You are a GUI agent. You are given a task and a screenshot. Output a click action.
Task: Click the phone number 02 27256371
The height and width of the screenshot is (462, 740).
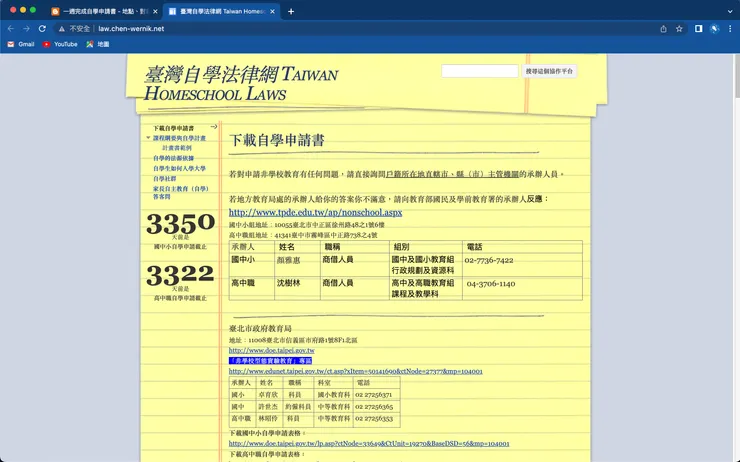[373, 395]
